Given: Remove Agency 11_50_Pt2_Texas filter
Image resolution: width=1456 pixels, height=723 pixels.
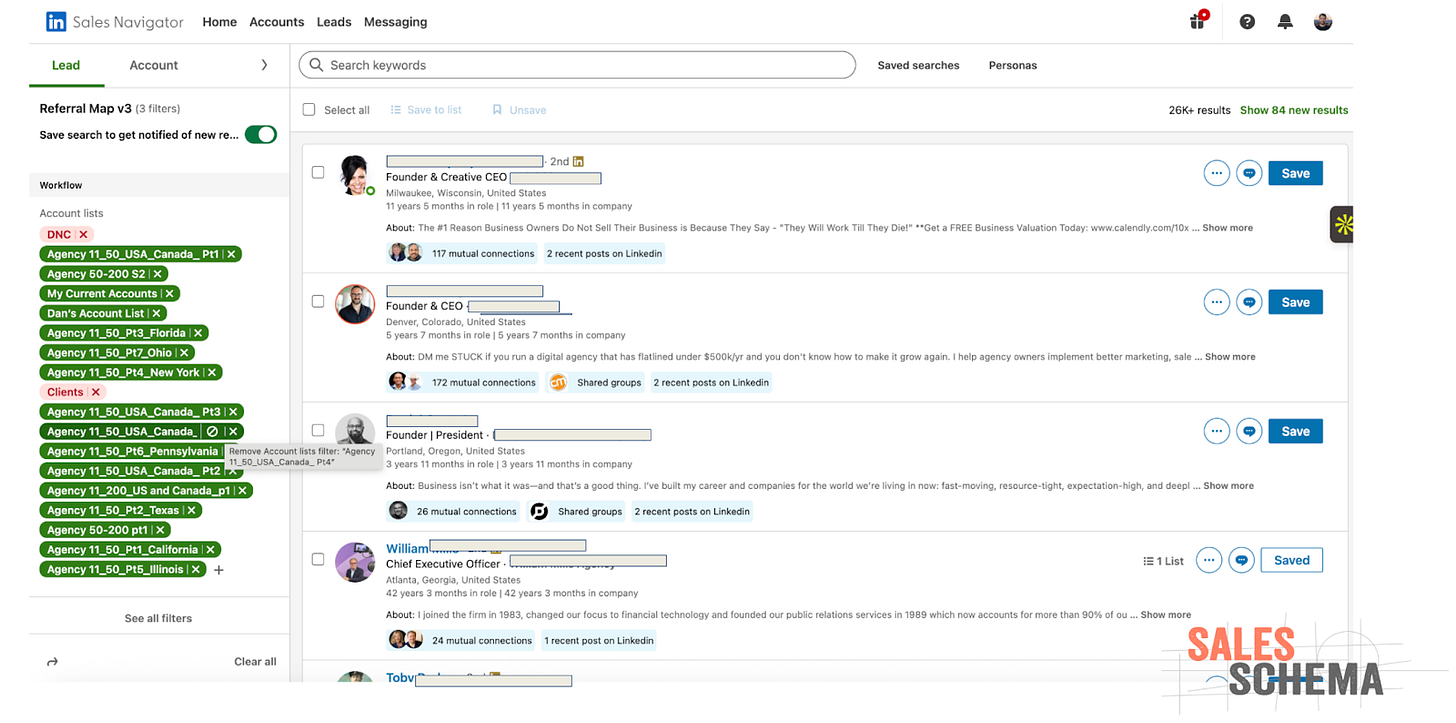Looking at the screenshot, I should [x=192, y=510].
